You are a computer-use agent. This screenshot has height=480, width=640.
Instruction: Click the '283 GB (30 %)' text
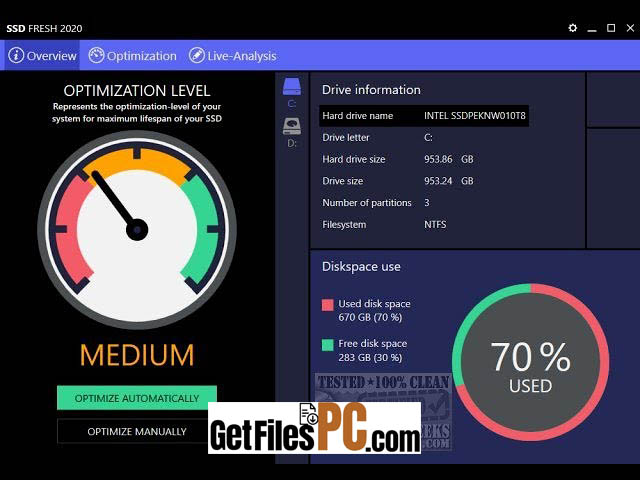click(x=370, y=358)
